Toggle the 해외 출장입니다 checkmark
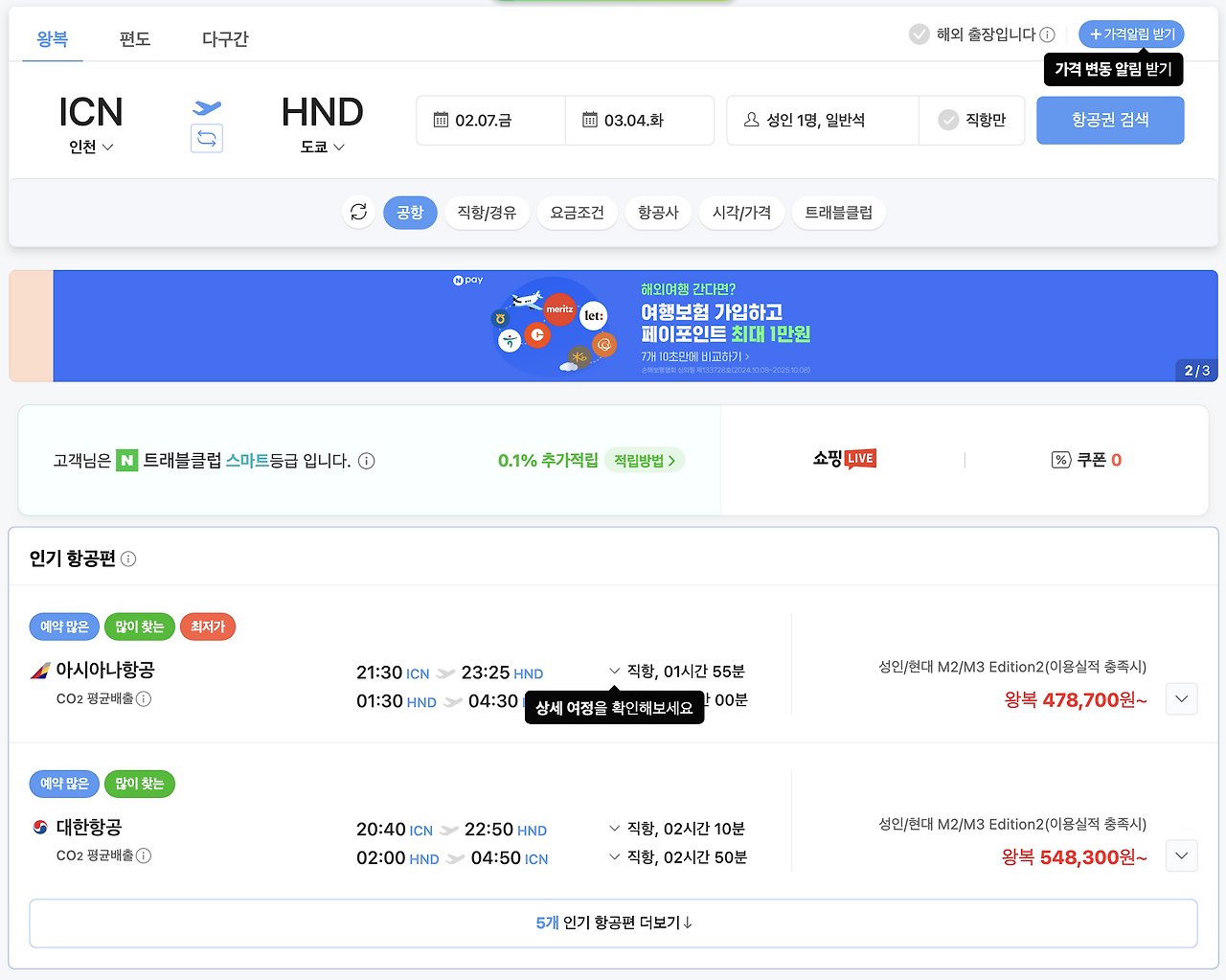Screen dimensions: 1226x980 click(x=917, y=34)
